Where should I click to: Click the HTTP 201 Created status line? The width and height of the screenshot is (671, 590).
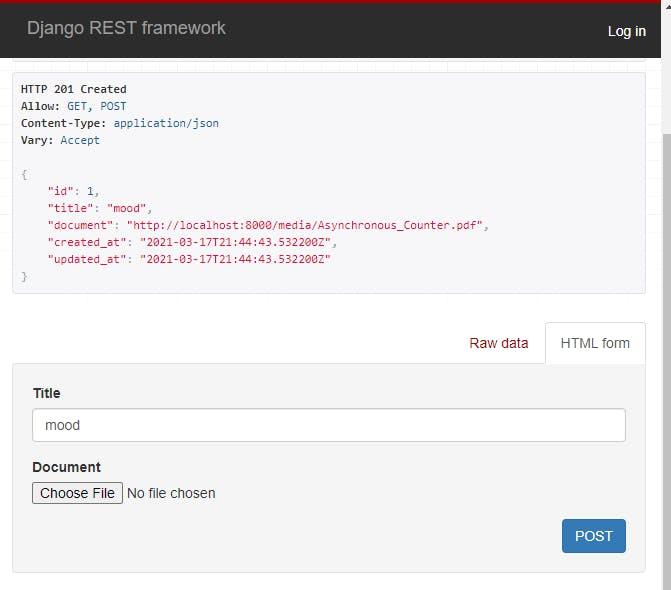74,89
